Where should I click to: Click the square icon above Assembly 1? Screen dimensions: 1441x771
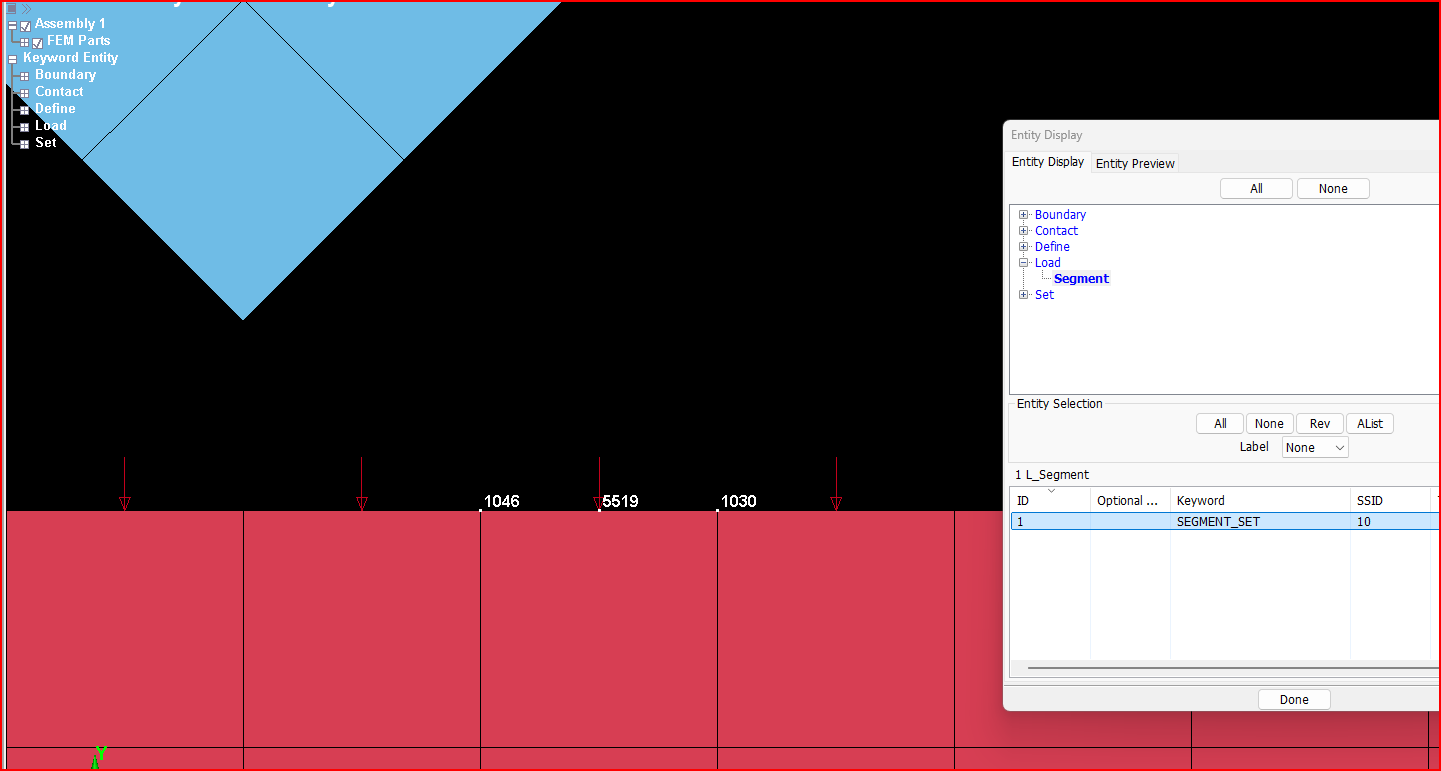click(12, 8)
